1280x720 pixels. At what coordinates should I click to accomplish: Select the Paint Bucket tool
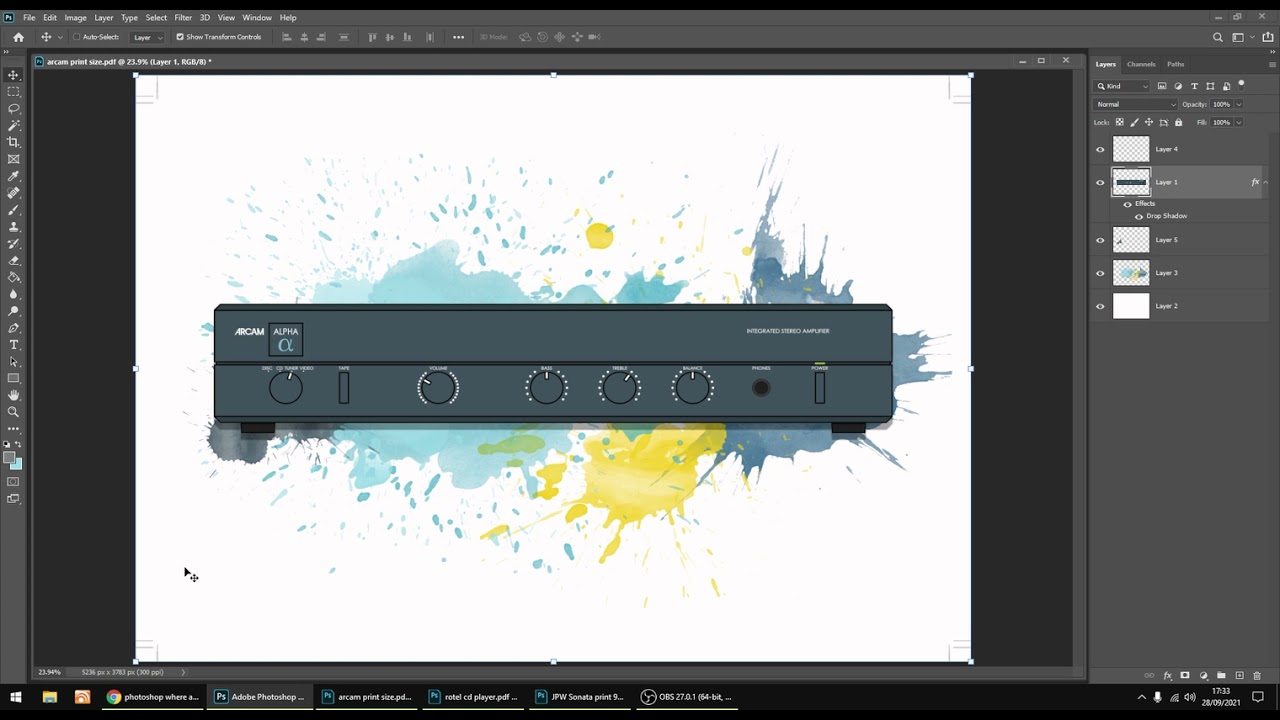point(13,277)
